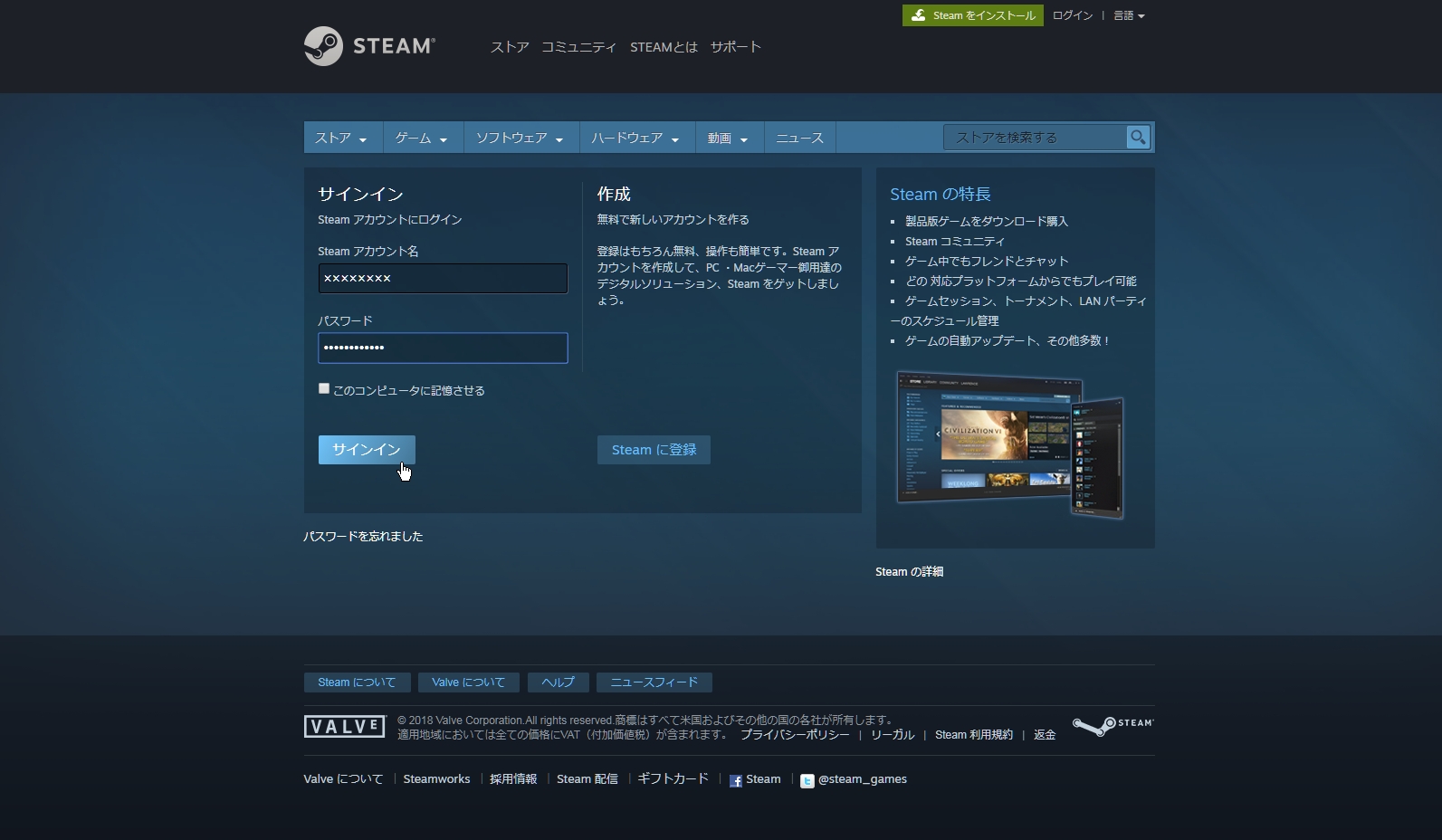Click the store search magnifier icon
Viewport: 1442px width, 840px height.
(x=1138, y=138)
